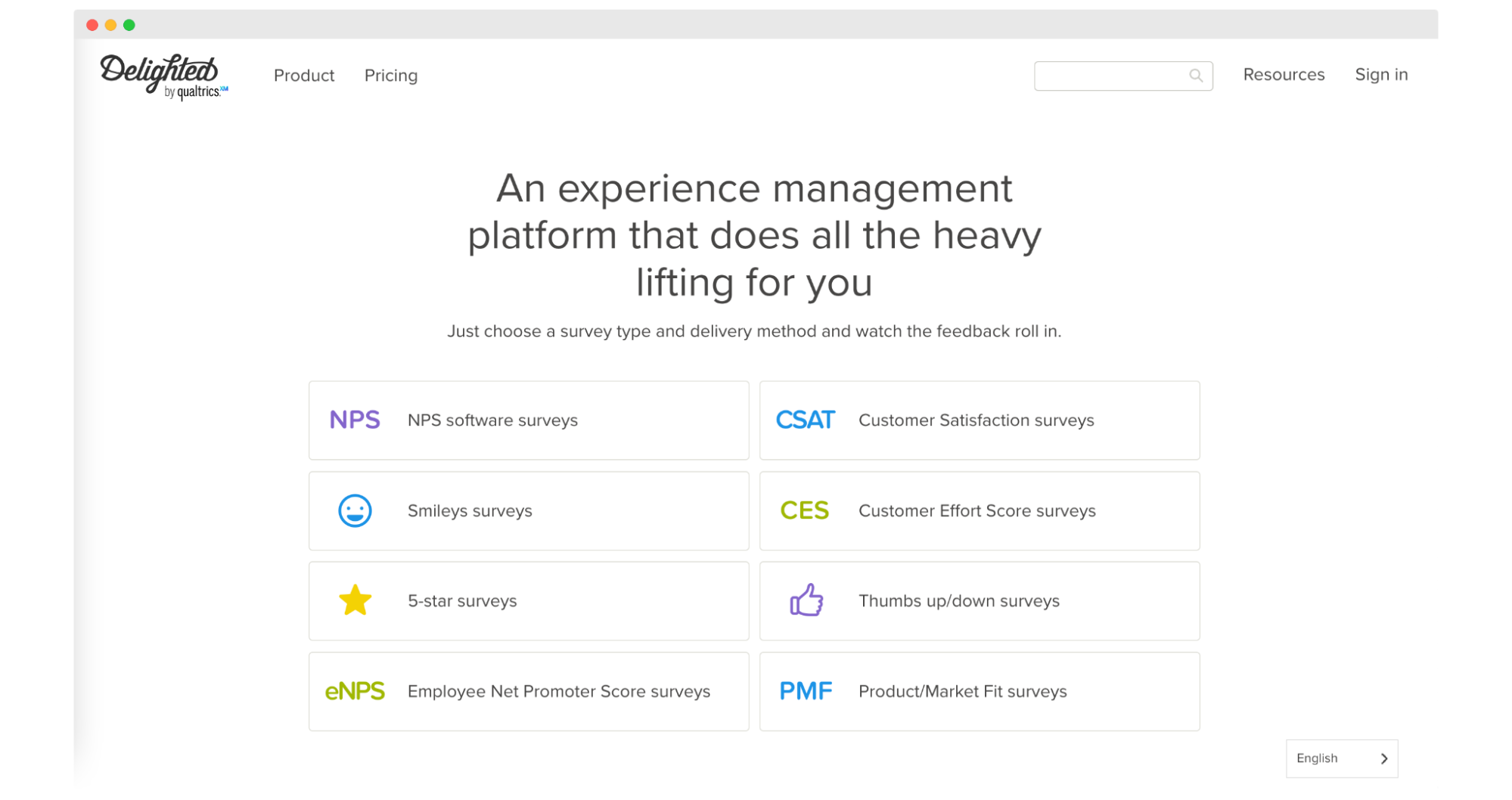This screenshot has height=800, width=1512.
Task: Click the purple NPS icon
Action: [x=355, y=420]
